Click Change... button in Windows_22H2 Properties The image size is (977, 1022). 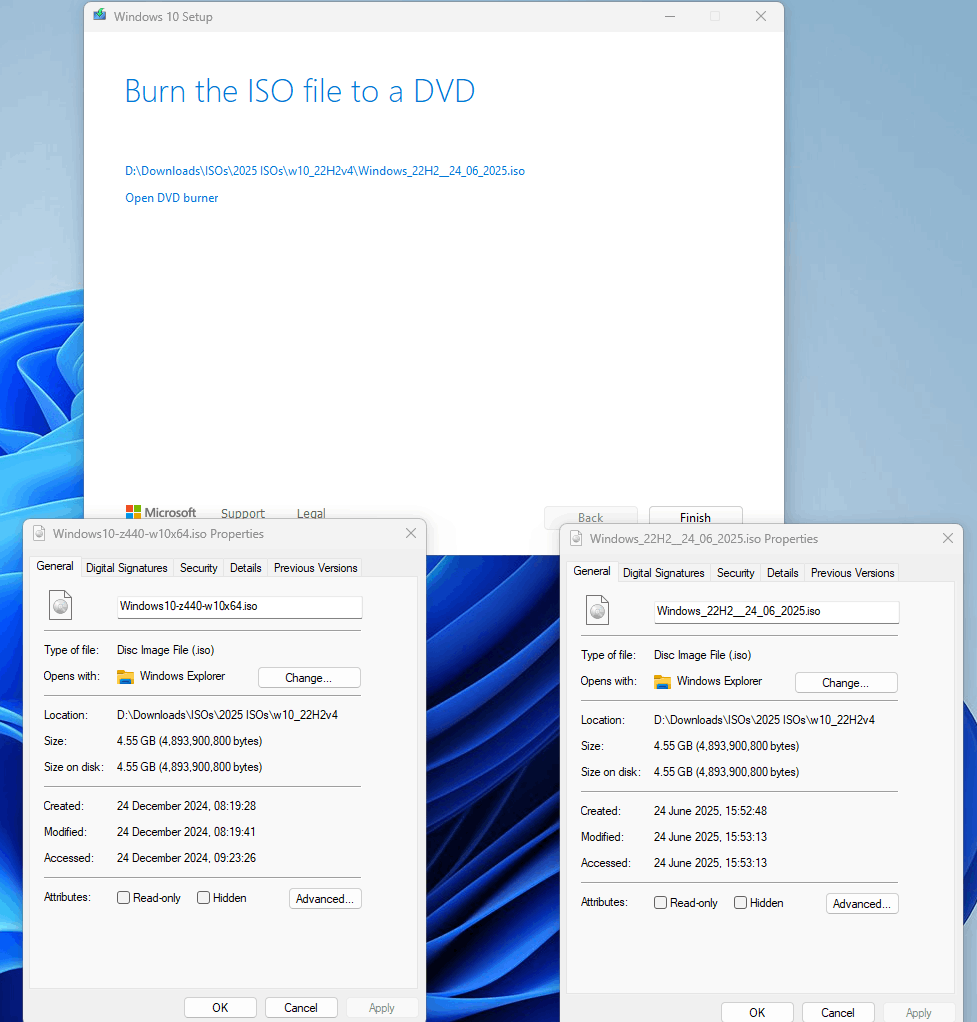tap(846, 682)
